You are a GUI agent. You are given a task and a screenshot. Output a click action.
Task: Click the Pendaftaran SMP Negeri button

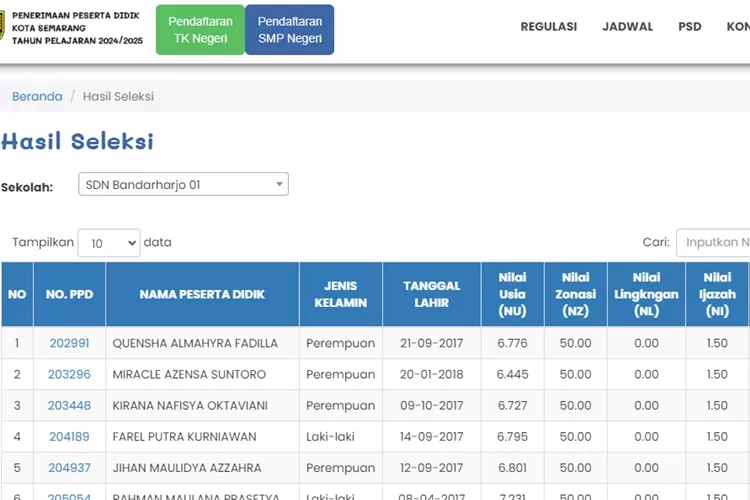tap(289, 30)
